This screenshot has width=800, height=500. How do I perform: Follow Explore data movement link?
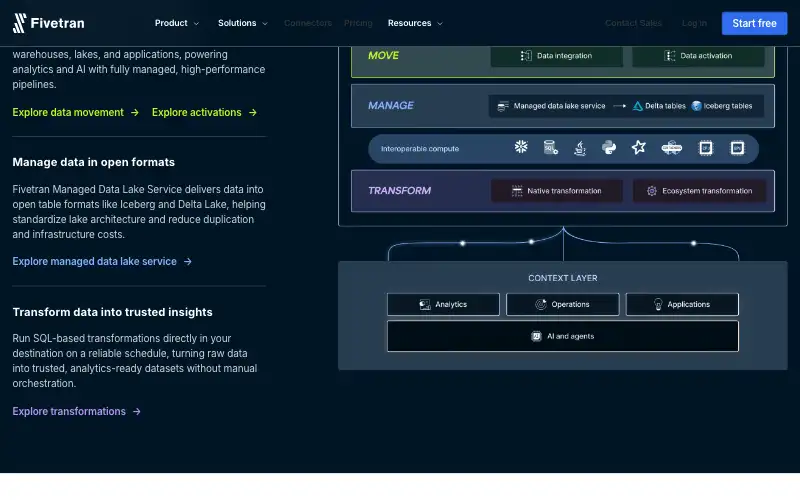coord(68,112)
